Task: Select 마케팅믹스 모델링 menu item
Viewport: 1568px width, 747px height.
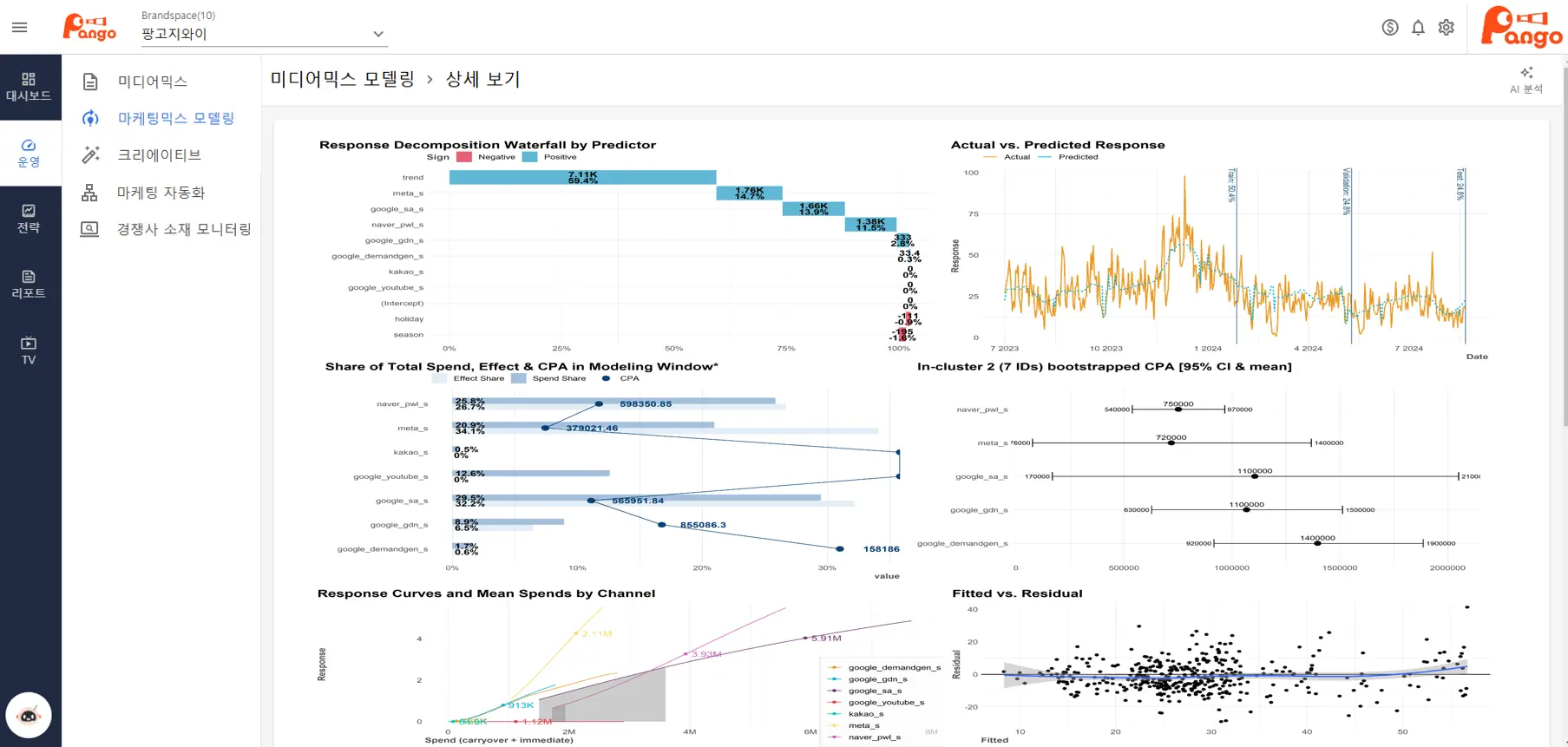Action: 175,118
